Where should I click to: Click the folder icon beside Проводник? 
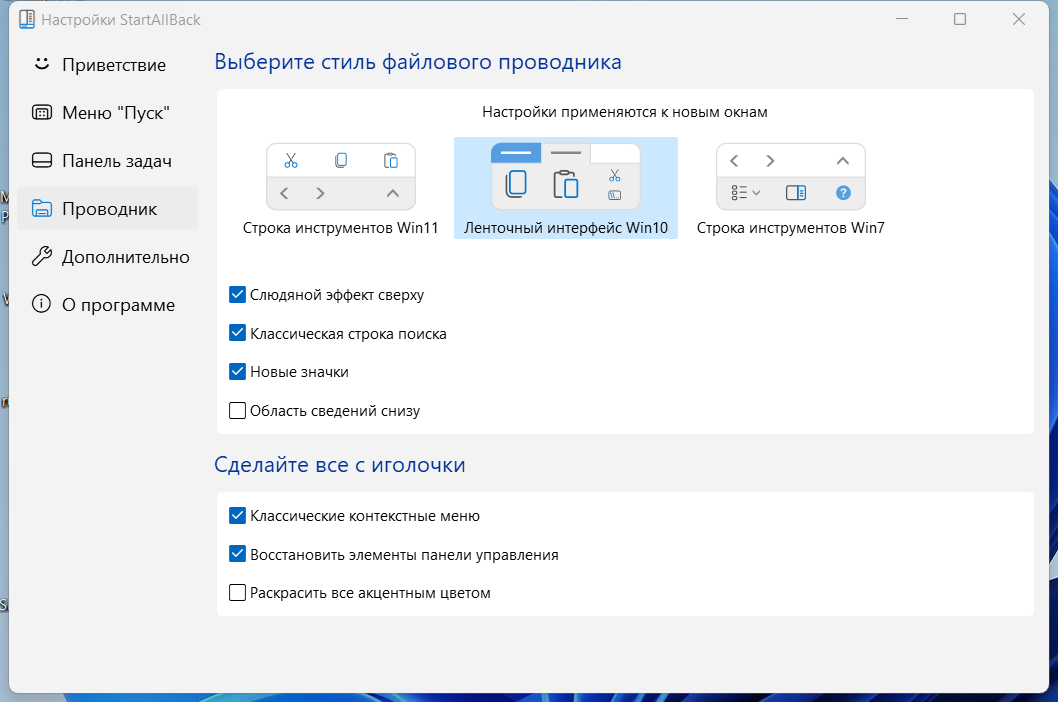42,209
